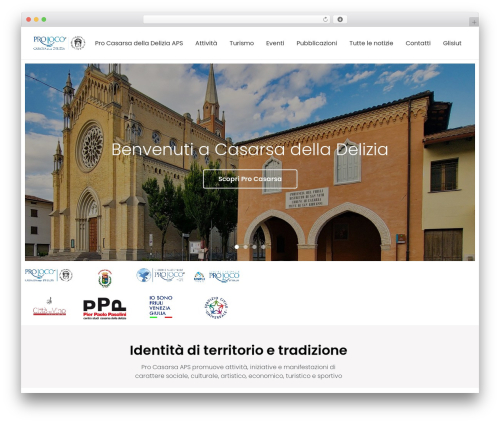Click the Città del Vino logo
The image size is (500, 423).
coord(49,307)
